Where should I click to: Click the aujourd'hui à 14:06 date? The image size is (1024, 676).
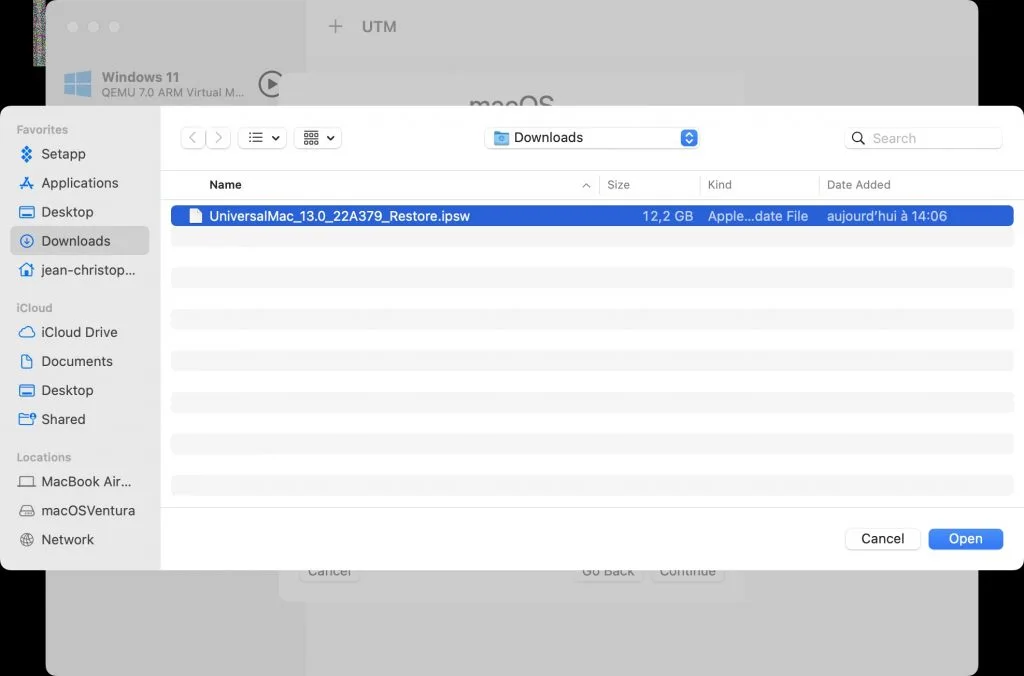(x=886, y=216)
